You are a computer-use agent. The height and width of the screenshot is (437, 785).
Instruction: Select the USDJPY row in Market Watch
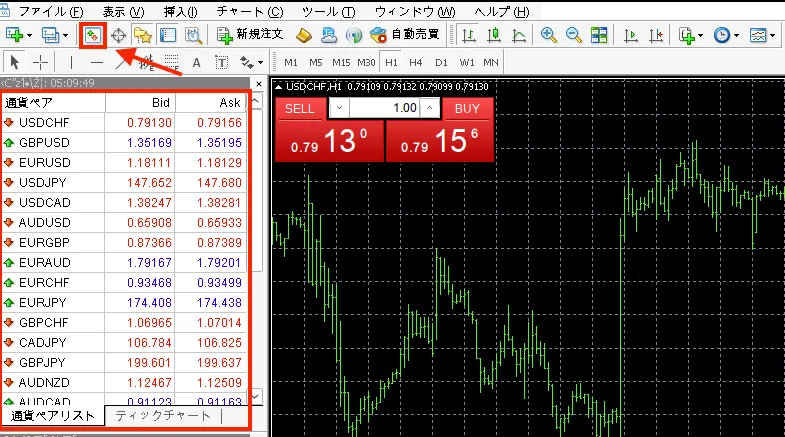[x=45, y=182]
